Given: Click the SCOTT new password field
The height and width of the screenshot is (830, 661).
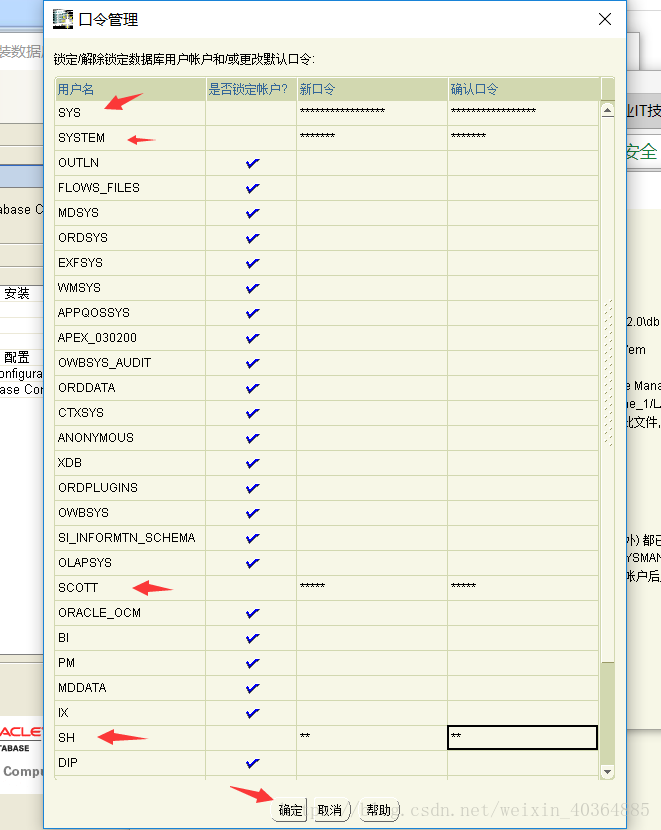Looking at the screenshot, I should point(372,588).
